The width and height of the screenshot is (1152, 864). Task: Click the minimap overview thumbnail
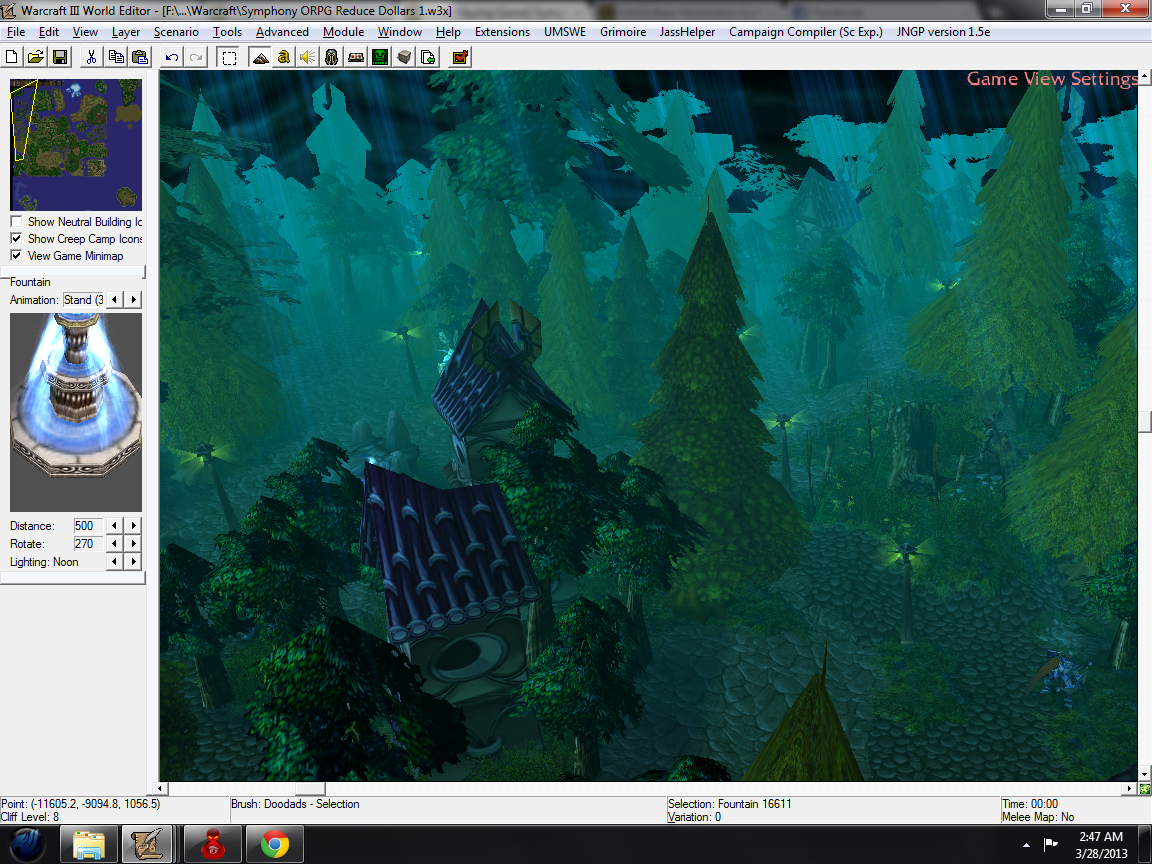pos(76,145)
